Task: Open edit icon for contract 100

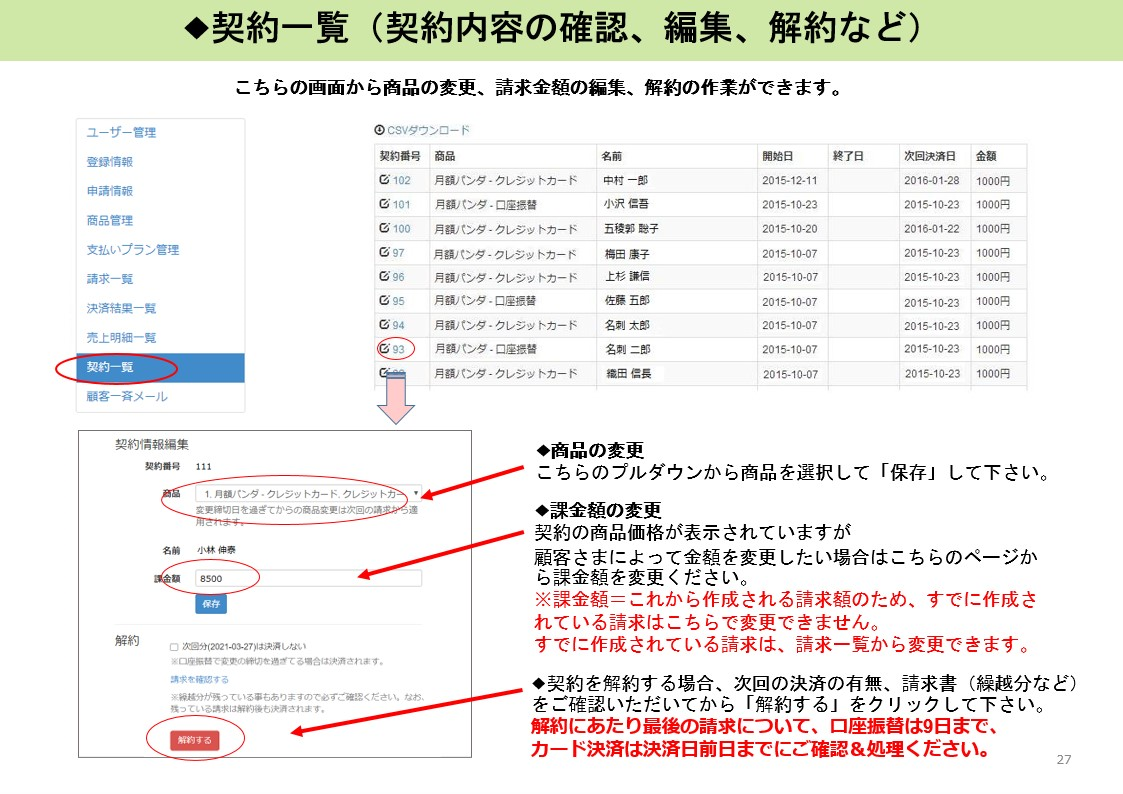Action: click(384, 228)
